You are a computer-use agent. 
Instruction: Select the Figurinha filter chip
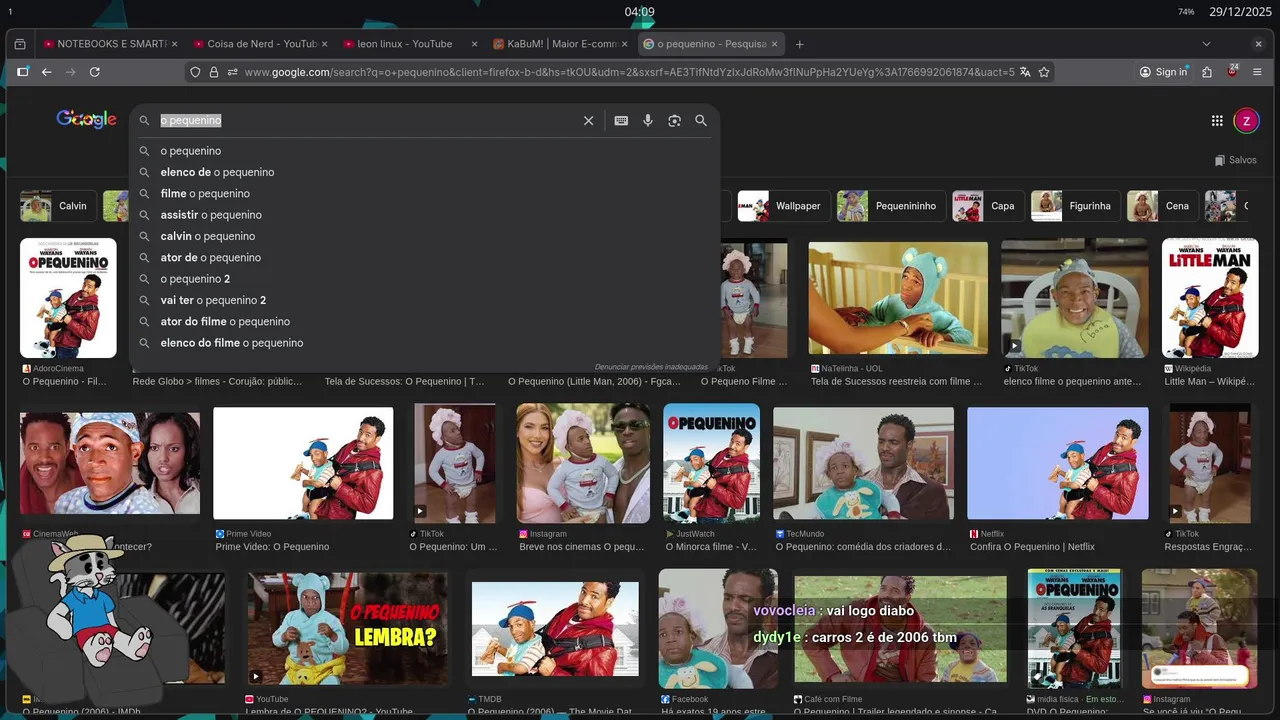tap(1075, 206)
